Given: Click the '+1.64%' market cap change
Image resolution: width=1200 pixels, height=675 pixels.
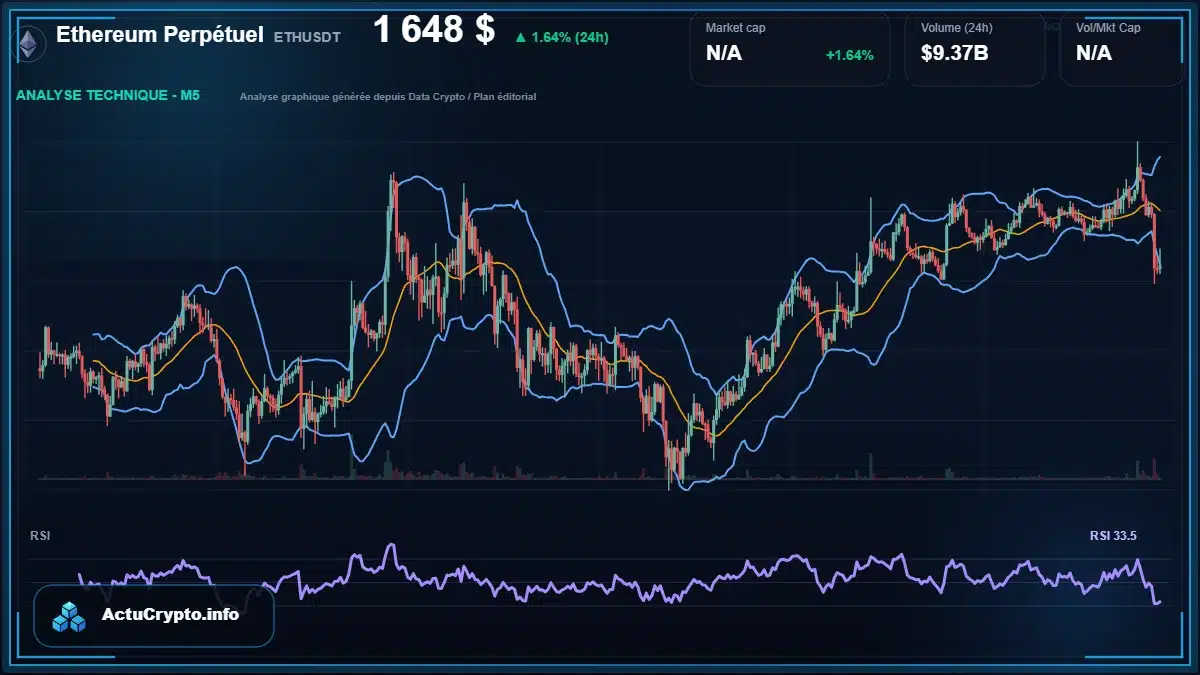Looking at the screenshot, I should [x=849, y=55].
